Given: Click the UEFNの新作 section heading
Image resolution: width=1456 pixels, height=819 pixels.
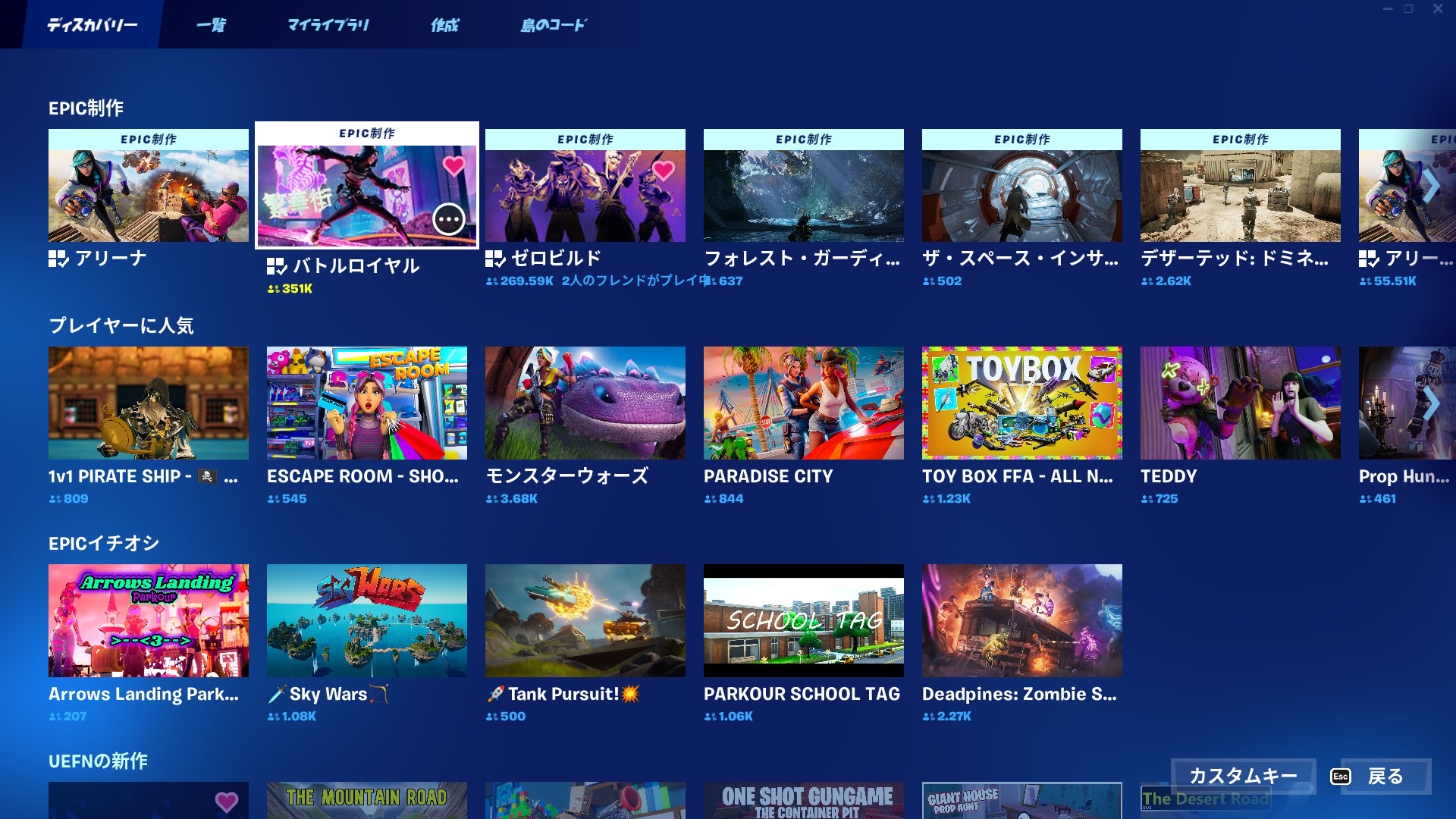Looking at the screenshot, I should [98, 761].
